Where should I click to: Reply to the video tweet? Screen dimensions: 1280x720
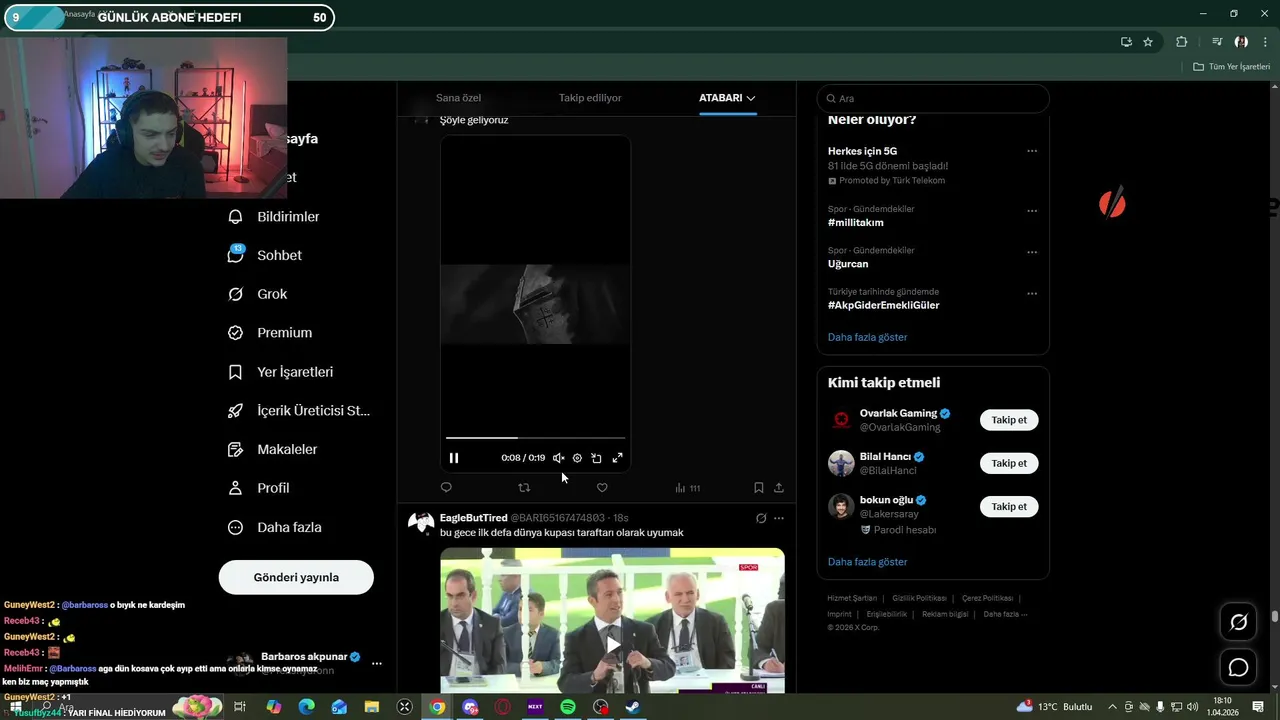pos(446,488)
